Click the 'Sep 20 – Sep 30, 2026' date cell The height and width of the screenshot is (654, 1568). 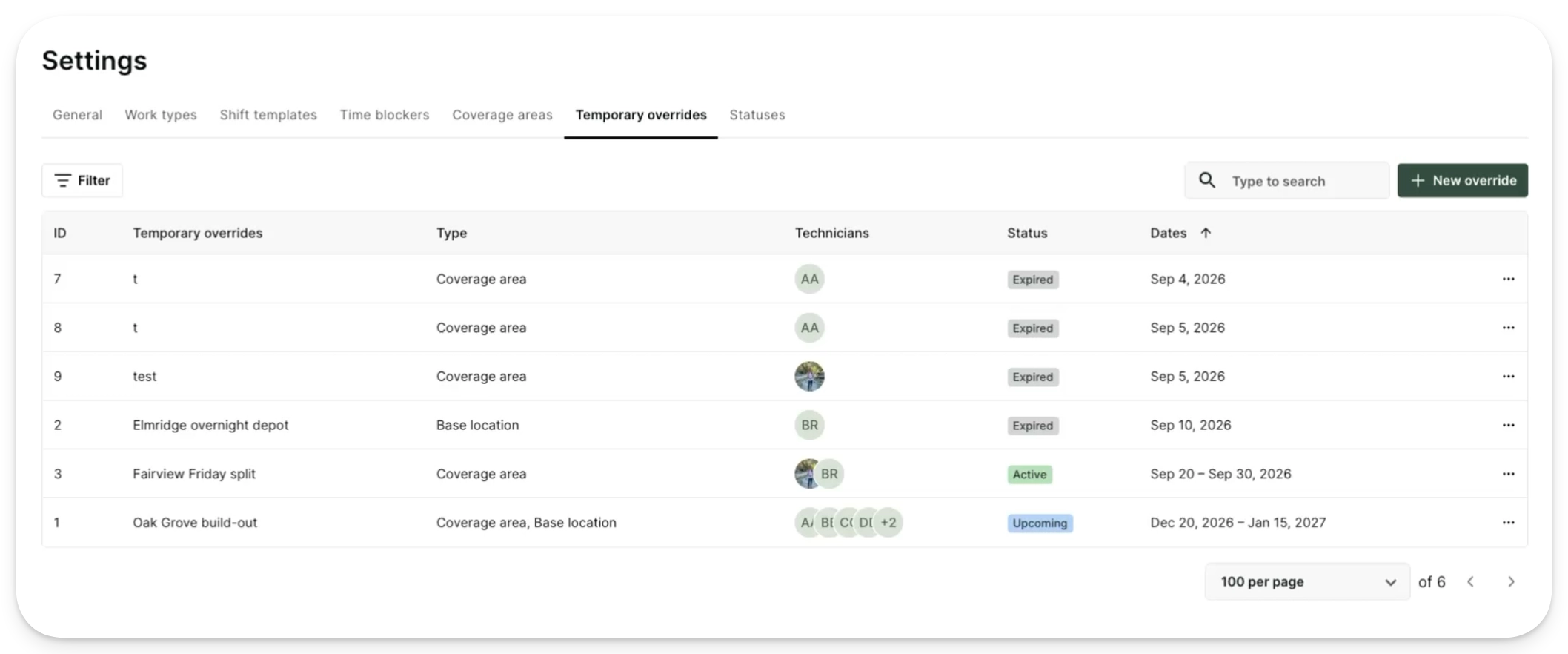click(x=1220, y=474)
